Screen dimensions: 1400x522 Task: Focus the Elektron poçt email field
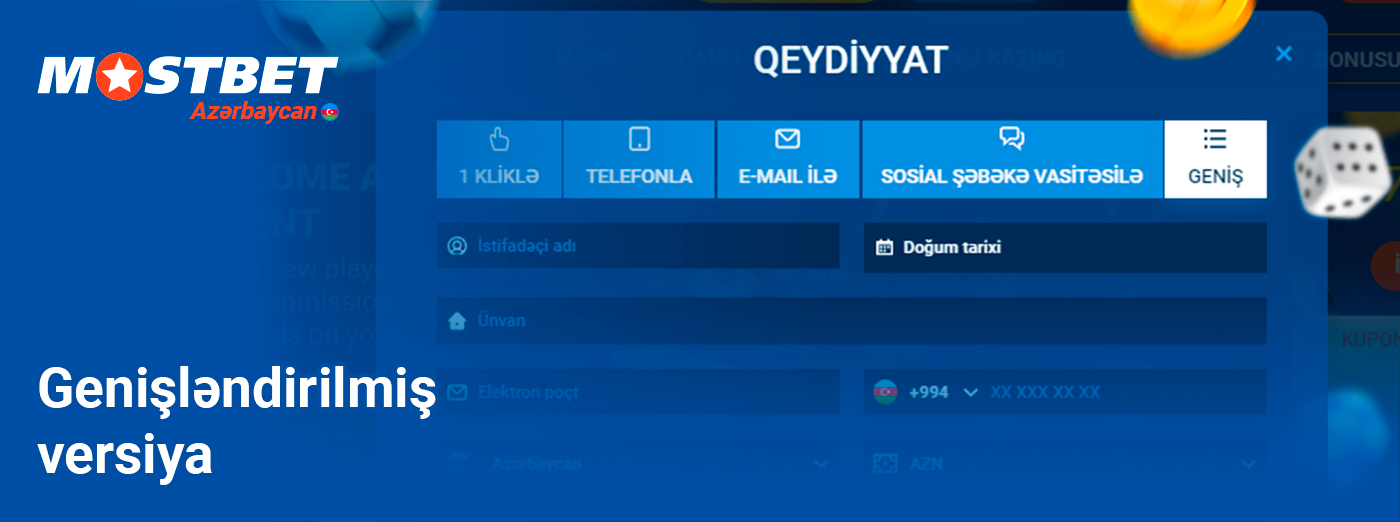638,392
